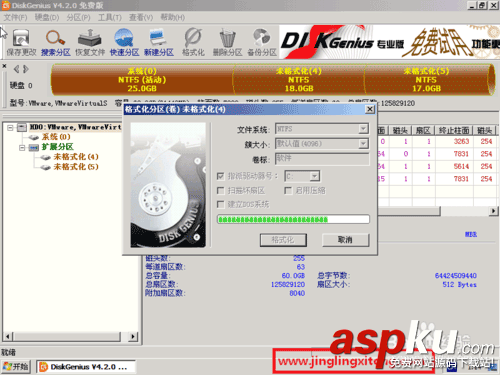Open the 工具(T) menu
This screenshot has height=375, width=500.
point(110,17)
